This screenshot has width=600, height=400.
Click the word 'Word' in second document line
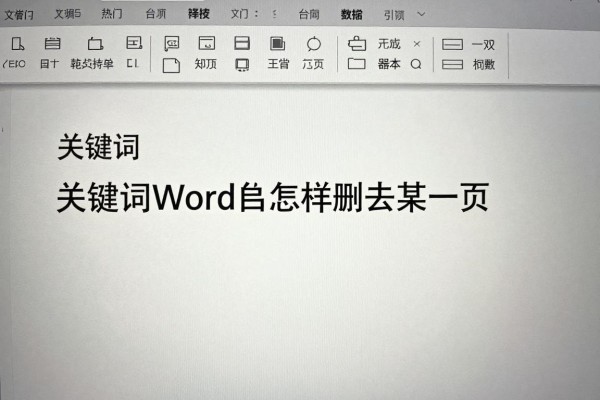point(194,198)
